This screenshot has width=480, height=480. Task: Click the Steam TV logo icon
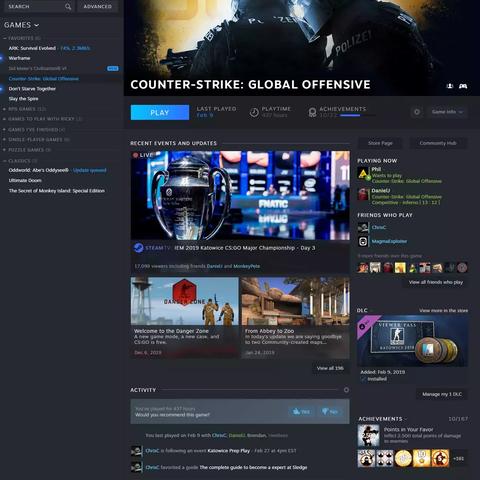139,248
